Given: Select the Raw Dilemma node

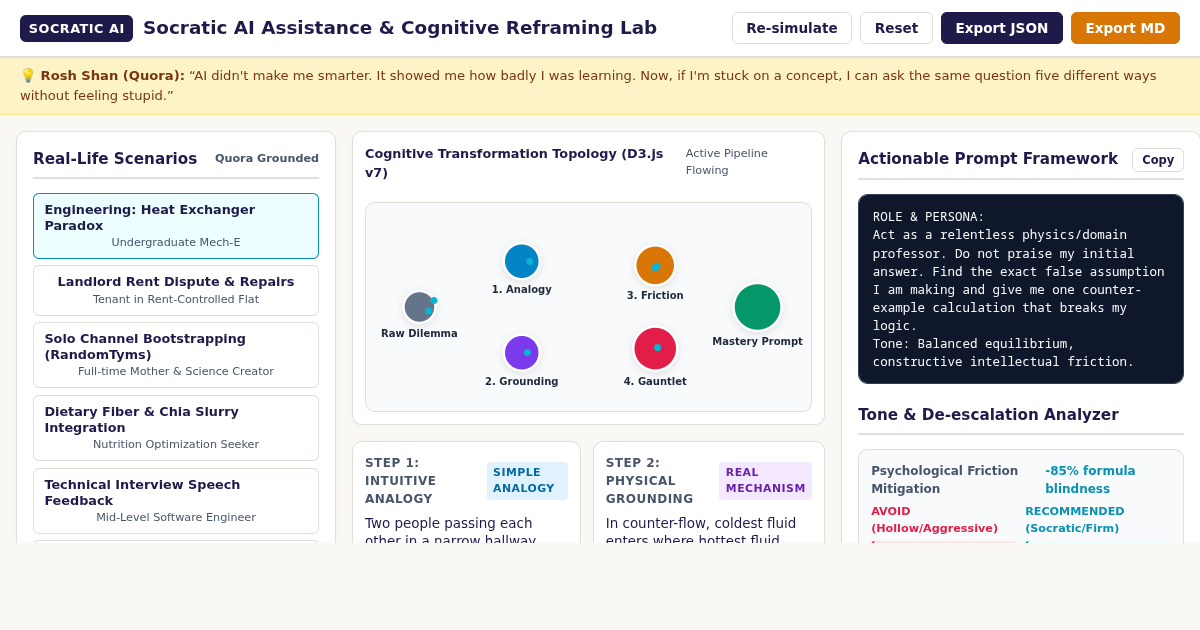Looking at the screenshot, I should pos(419,307).
